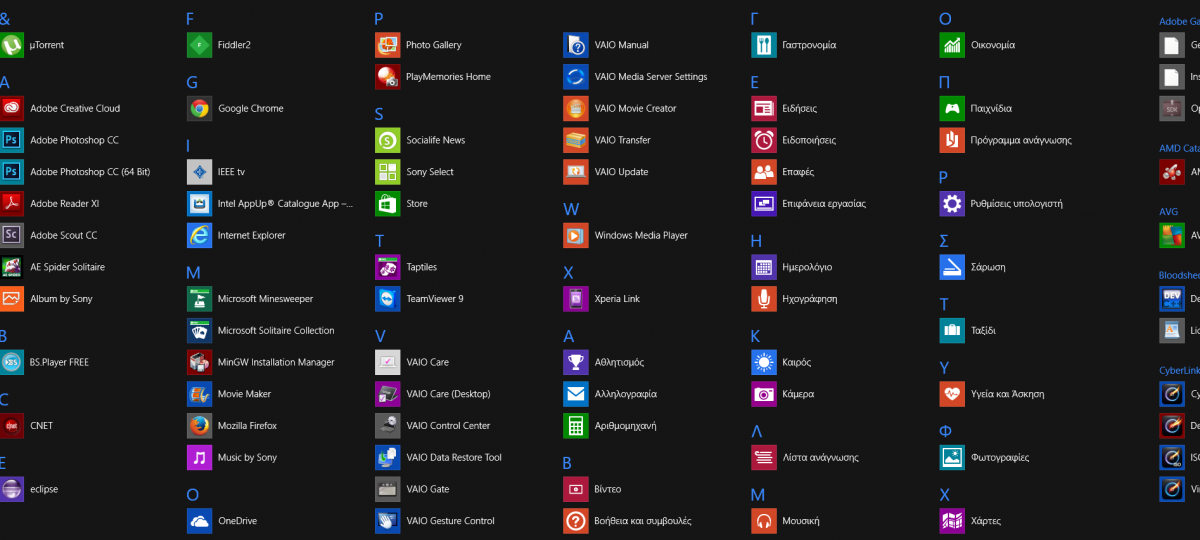Open the Ημερολόγιο calendar icon

pos(764,267)
